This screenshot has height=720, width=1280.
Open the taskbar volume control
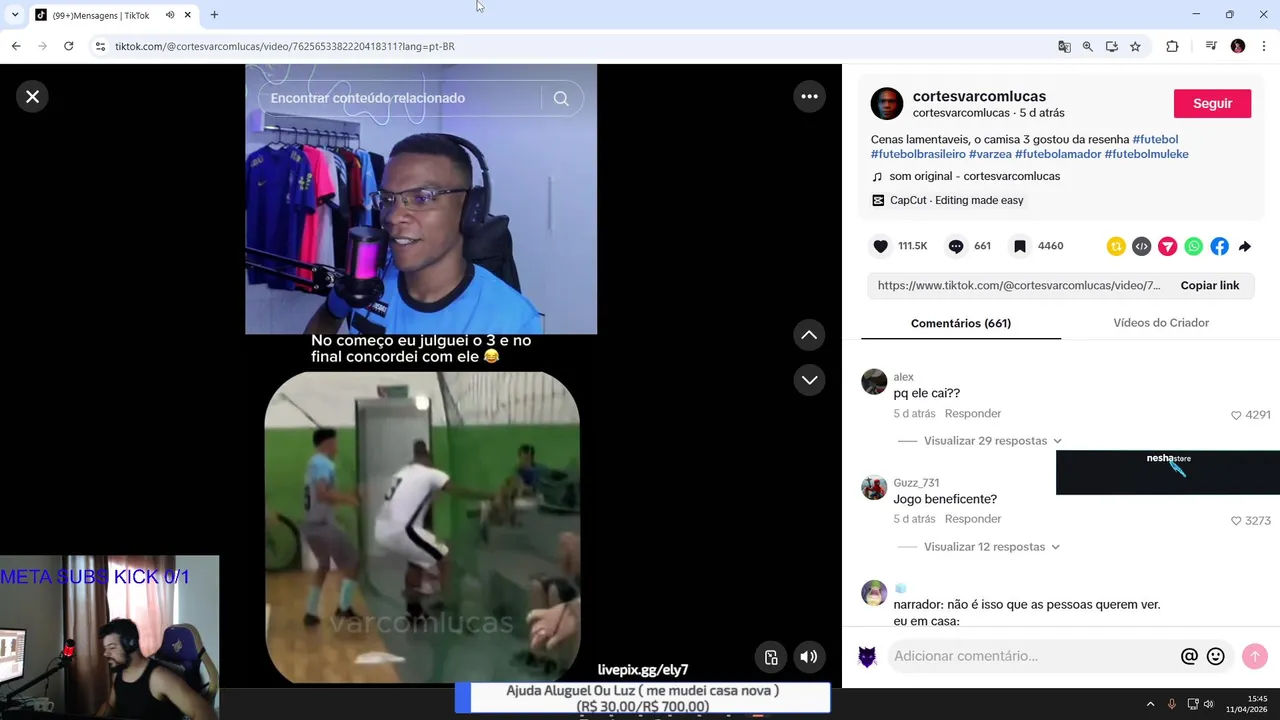pos(1209,704)
